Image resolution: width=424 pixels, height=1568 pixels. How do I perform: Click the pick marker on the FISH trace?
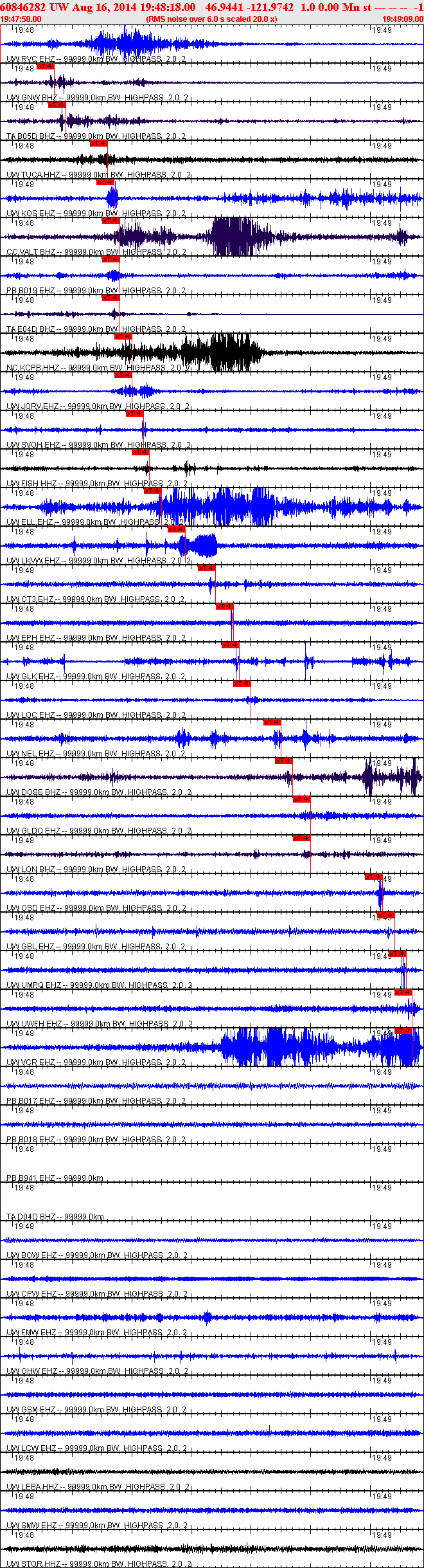coord(140,452)
